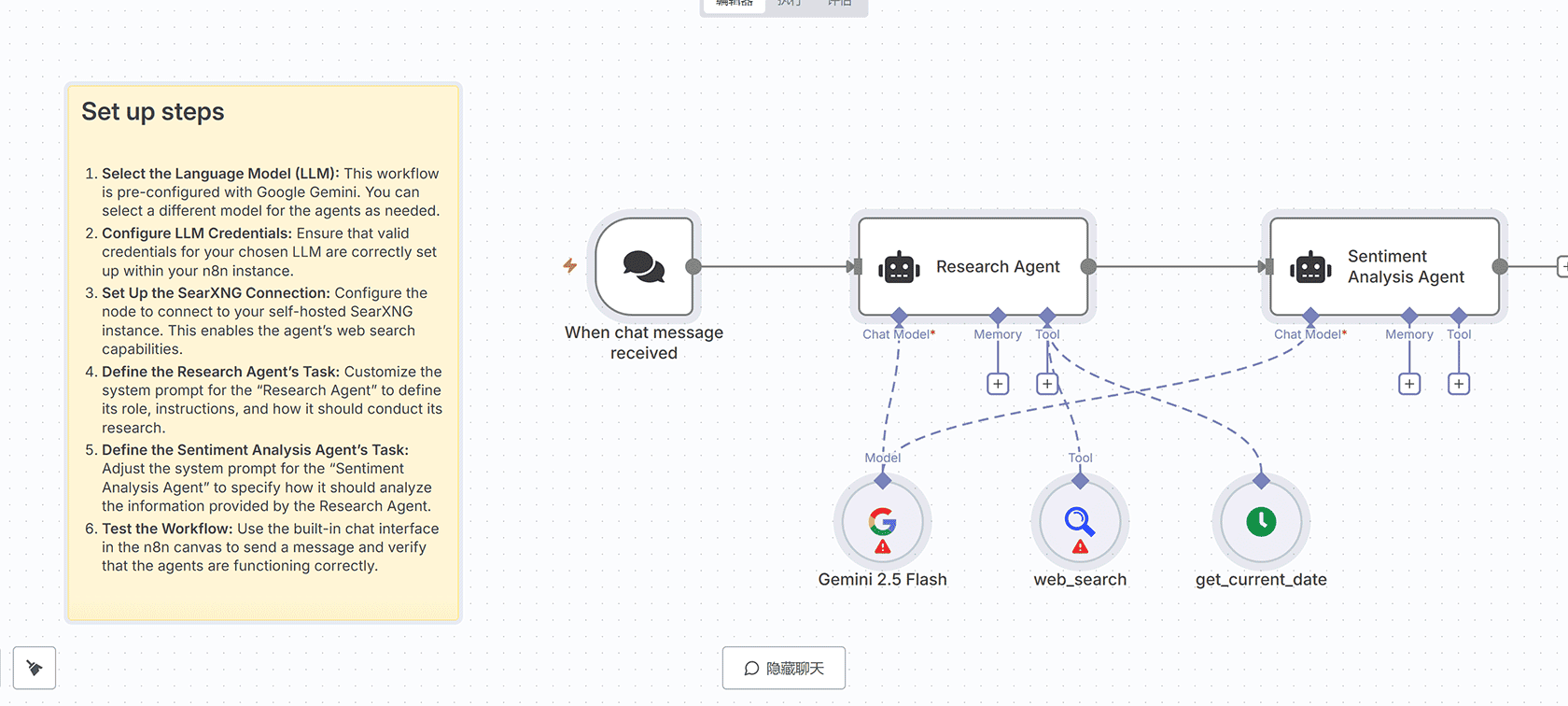Switch to the 执行 executions tab

tap(790, 4)
